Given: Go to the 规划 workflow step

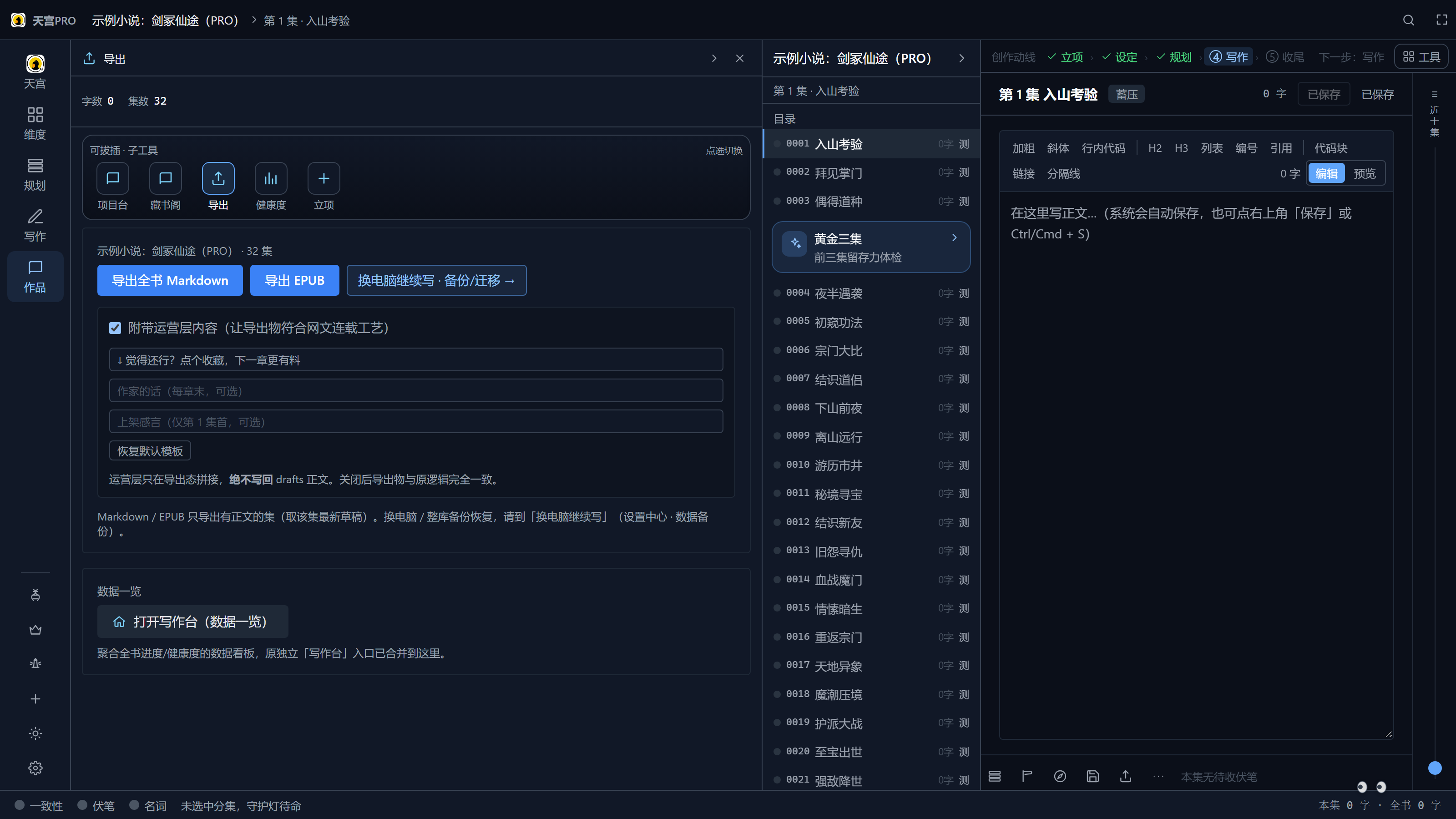Looking at the screenshot, I should [1174, 57].
